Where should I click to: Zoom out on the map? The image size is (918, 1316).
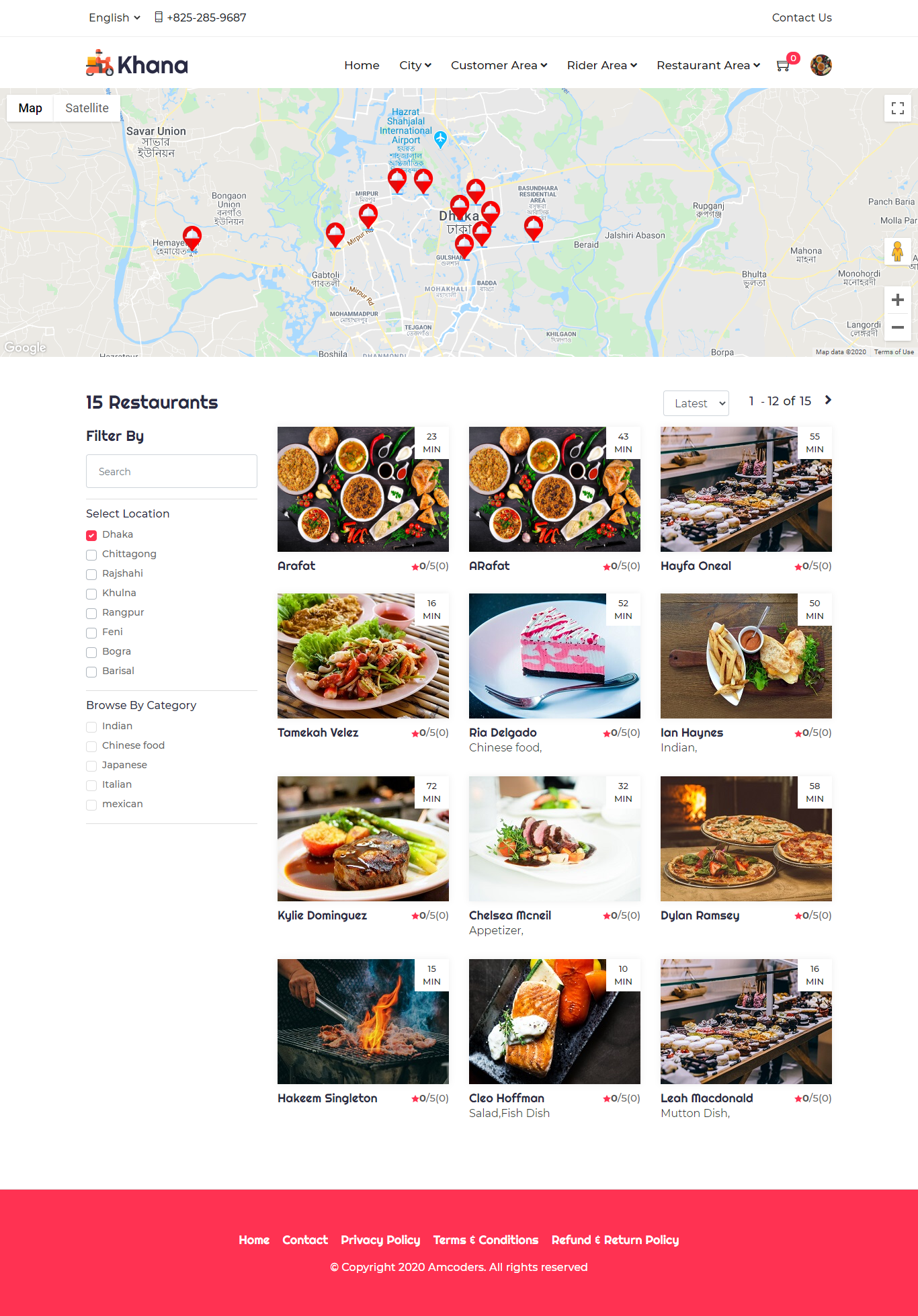897,327
